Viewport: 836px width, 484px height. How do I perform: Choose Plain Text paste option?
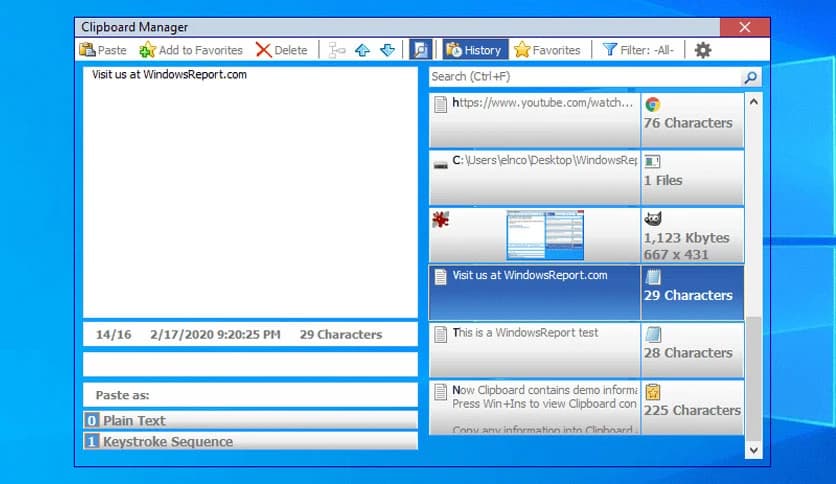(x=251, y=420)
